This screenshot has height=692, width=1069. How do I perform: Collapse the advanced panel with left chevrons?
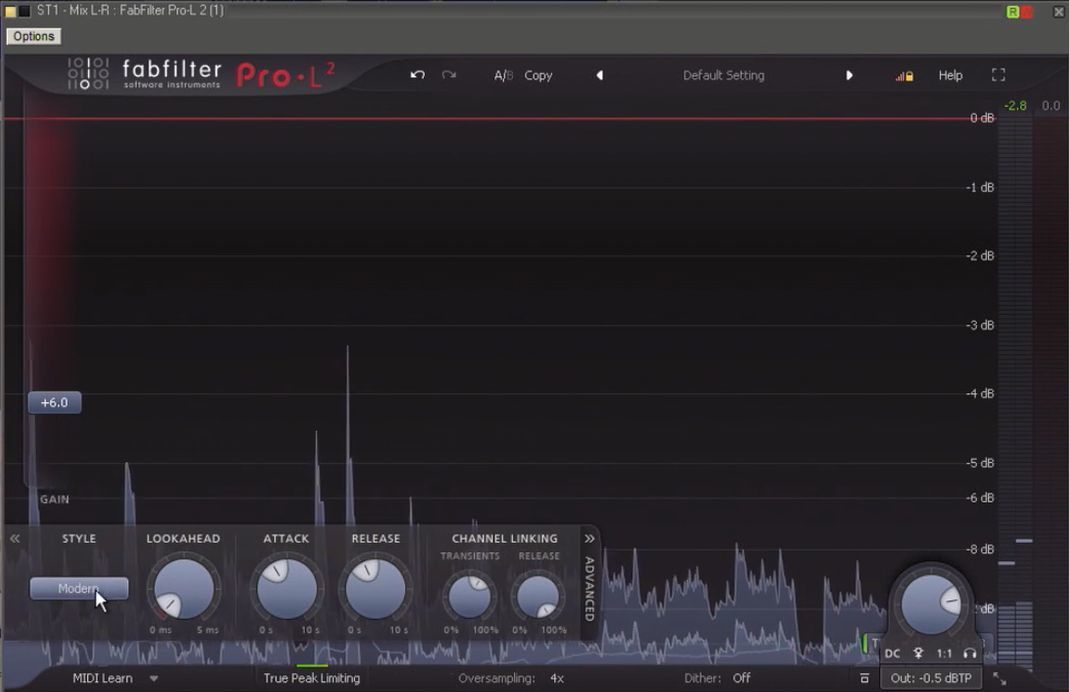point(15,538)
